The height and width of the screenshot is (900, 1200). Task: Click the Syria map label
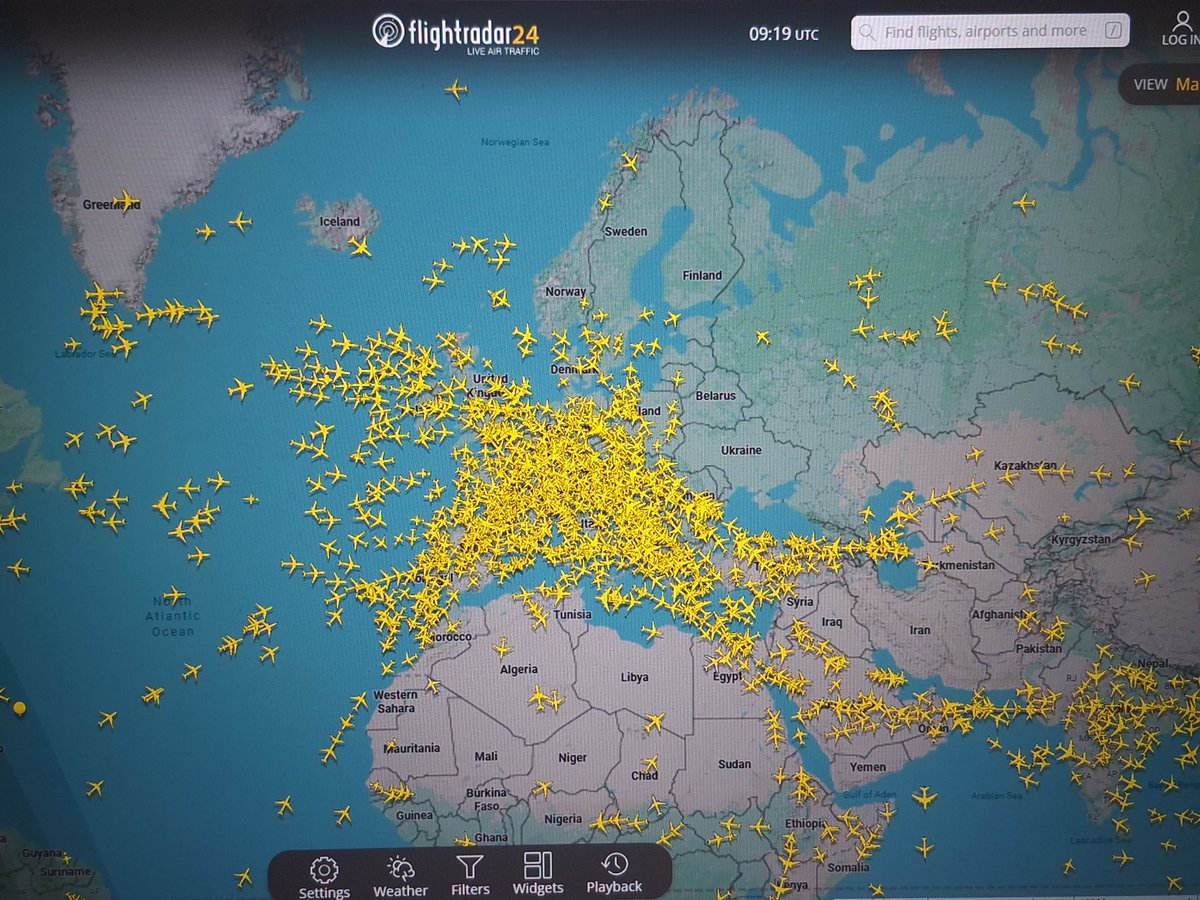[800, 602]
